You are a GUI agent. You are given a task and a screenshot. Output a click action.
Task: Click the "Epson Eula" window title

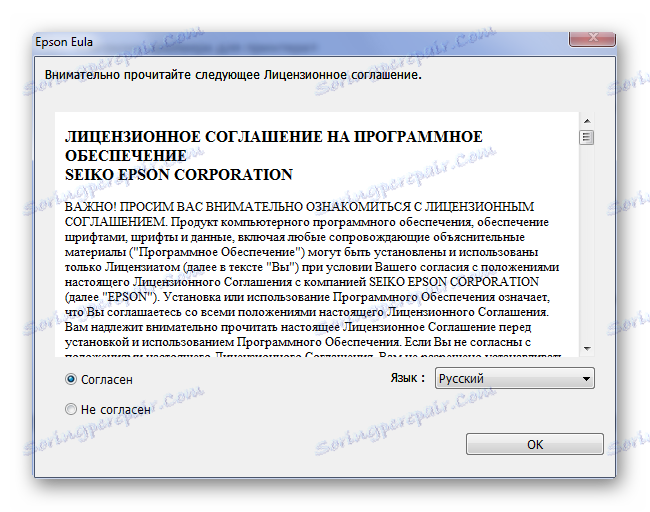coord(64,42)
